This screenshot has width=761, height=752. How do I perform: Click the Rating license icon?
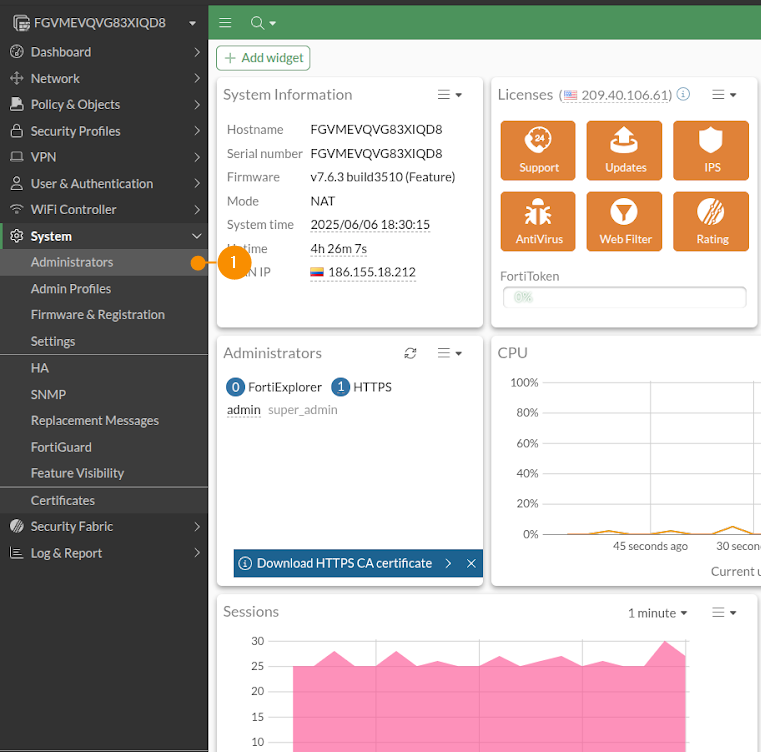point(711,220)
